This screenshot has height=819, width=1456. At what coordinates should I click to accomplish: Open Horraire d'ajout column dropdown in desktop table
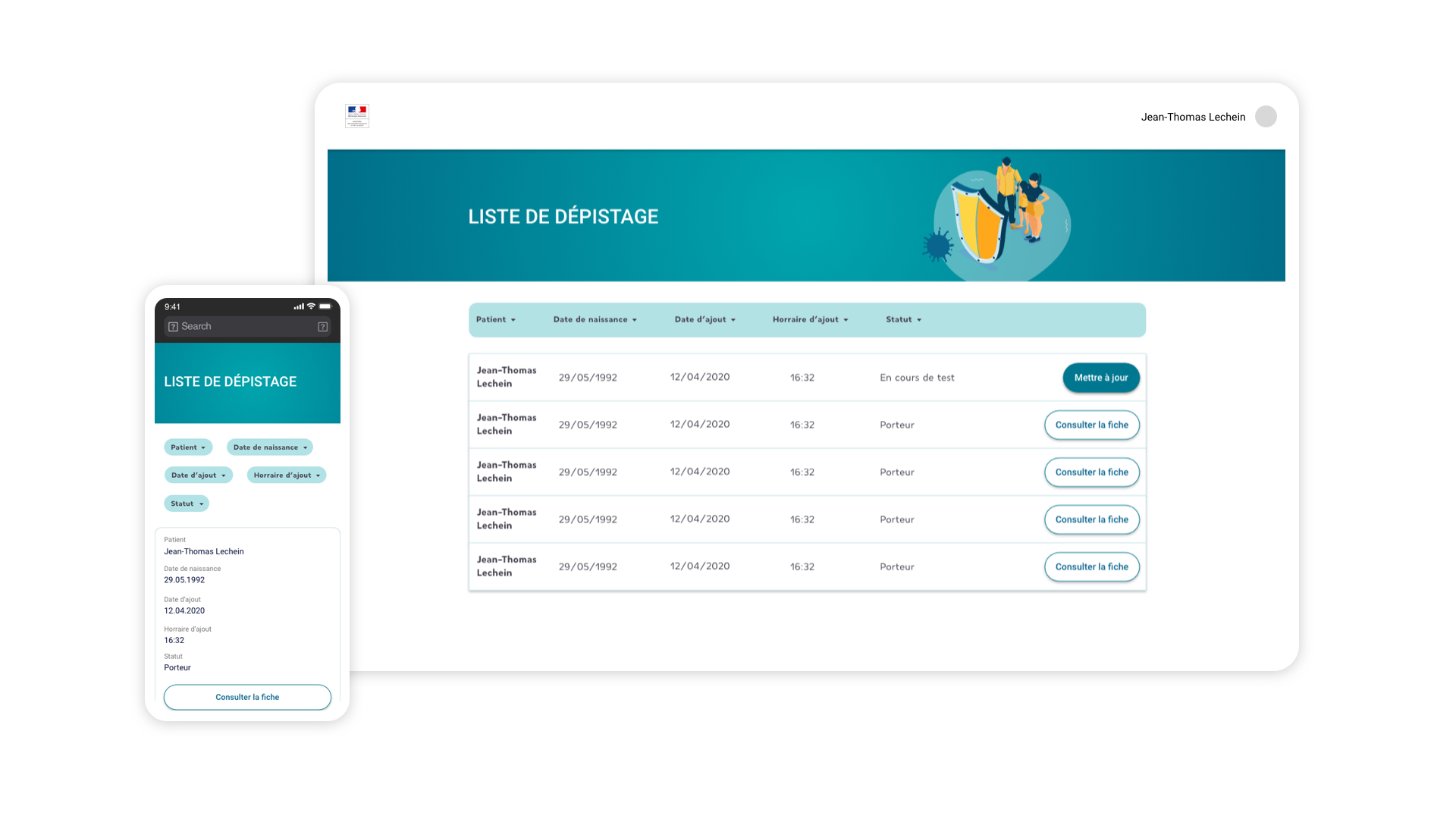tap(811, 320)
